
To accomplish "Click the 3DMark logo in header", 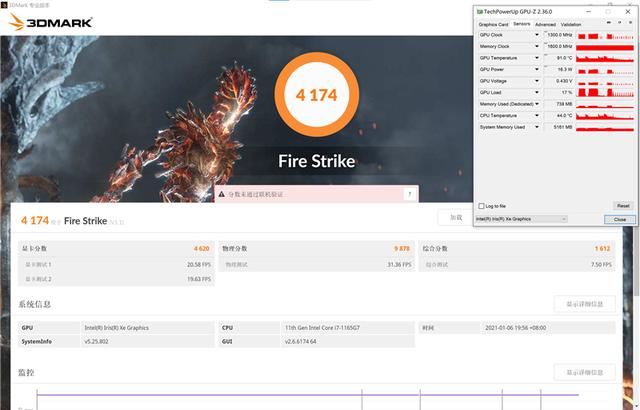I will pyautogui.click(x=51, y=22).
